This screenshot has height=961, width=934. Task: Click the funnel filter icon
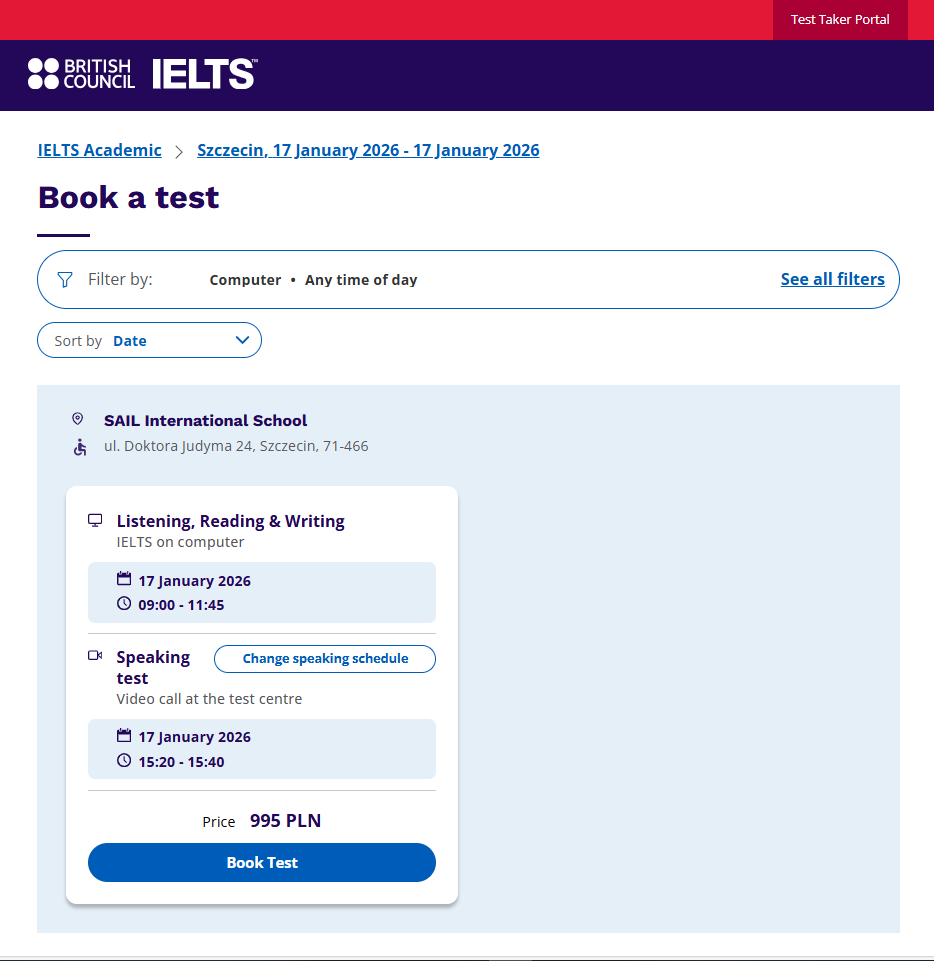click(65, 280)
